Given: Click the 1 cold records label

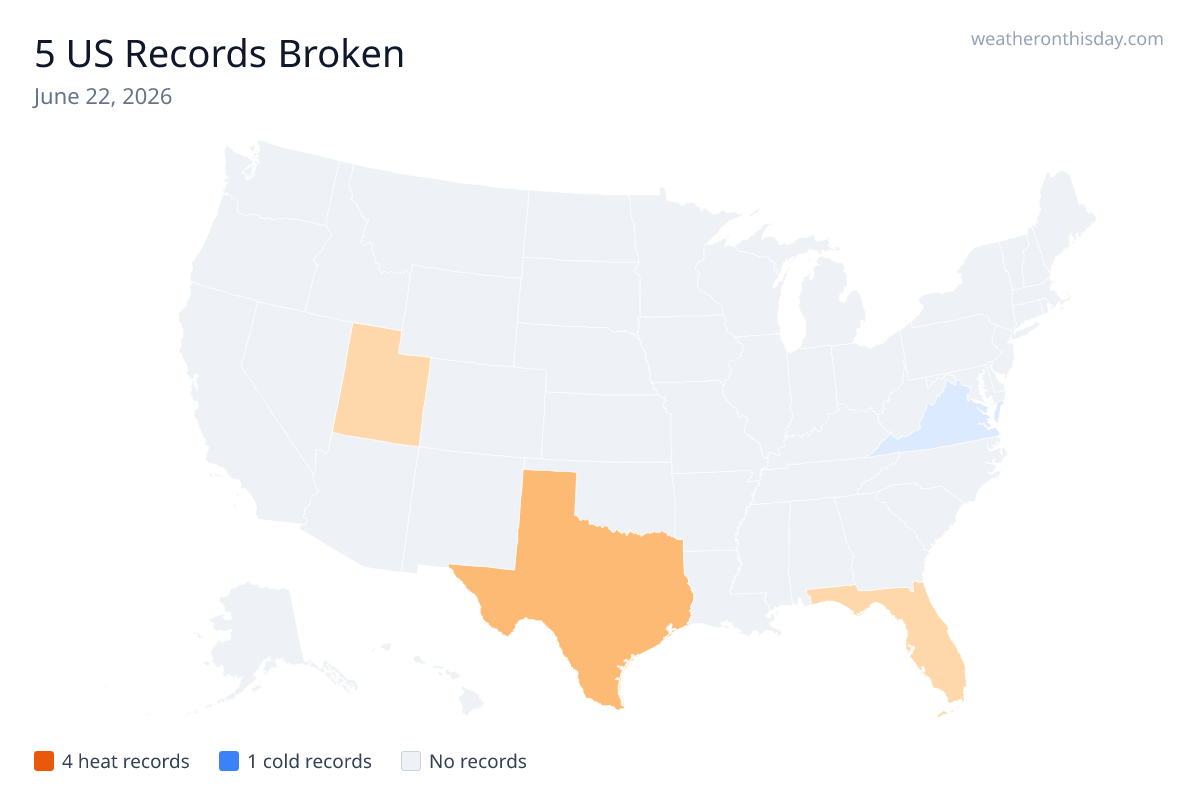Looking at the screenshot, I should [x=310, y=761].
